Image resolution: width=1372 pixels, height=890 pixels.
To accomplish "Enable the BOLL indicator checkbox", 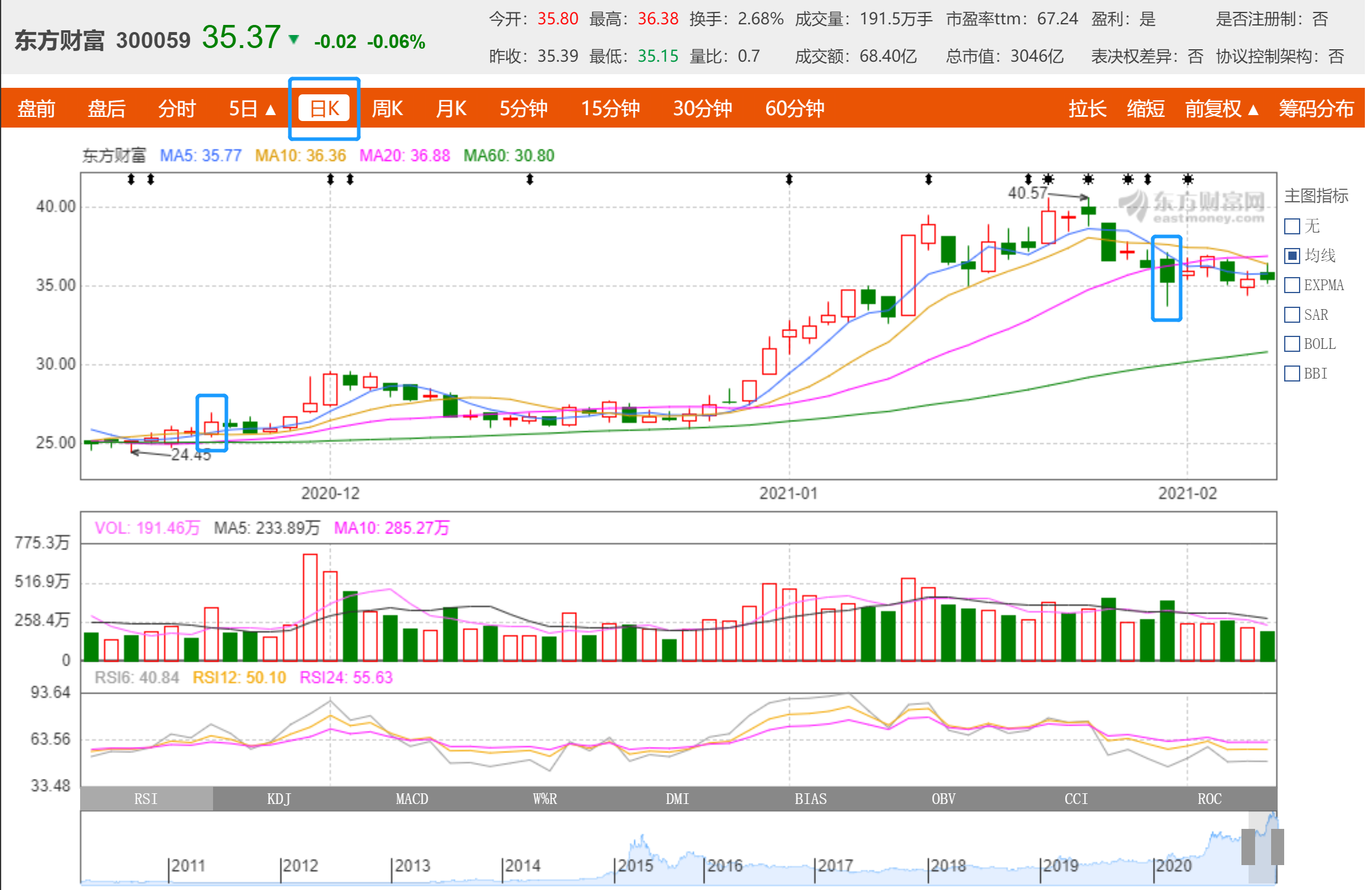I will click(x=1292, y=344).
